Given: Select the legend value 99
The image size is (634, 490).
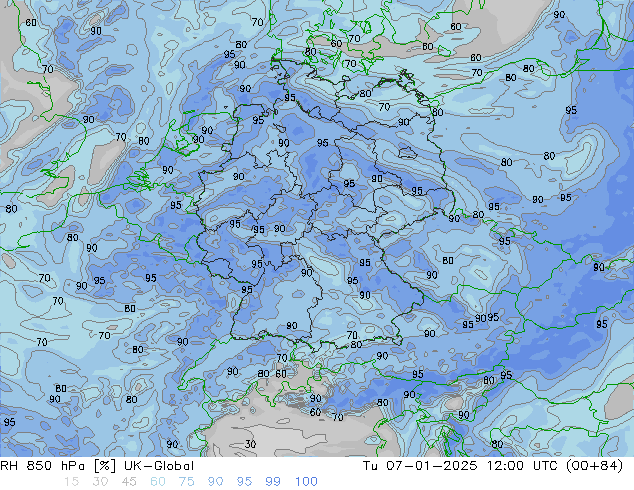Looking at the screenshot, I should [273, 482].
